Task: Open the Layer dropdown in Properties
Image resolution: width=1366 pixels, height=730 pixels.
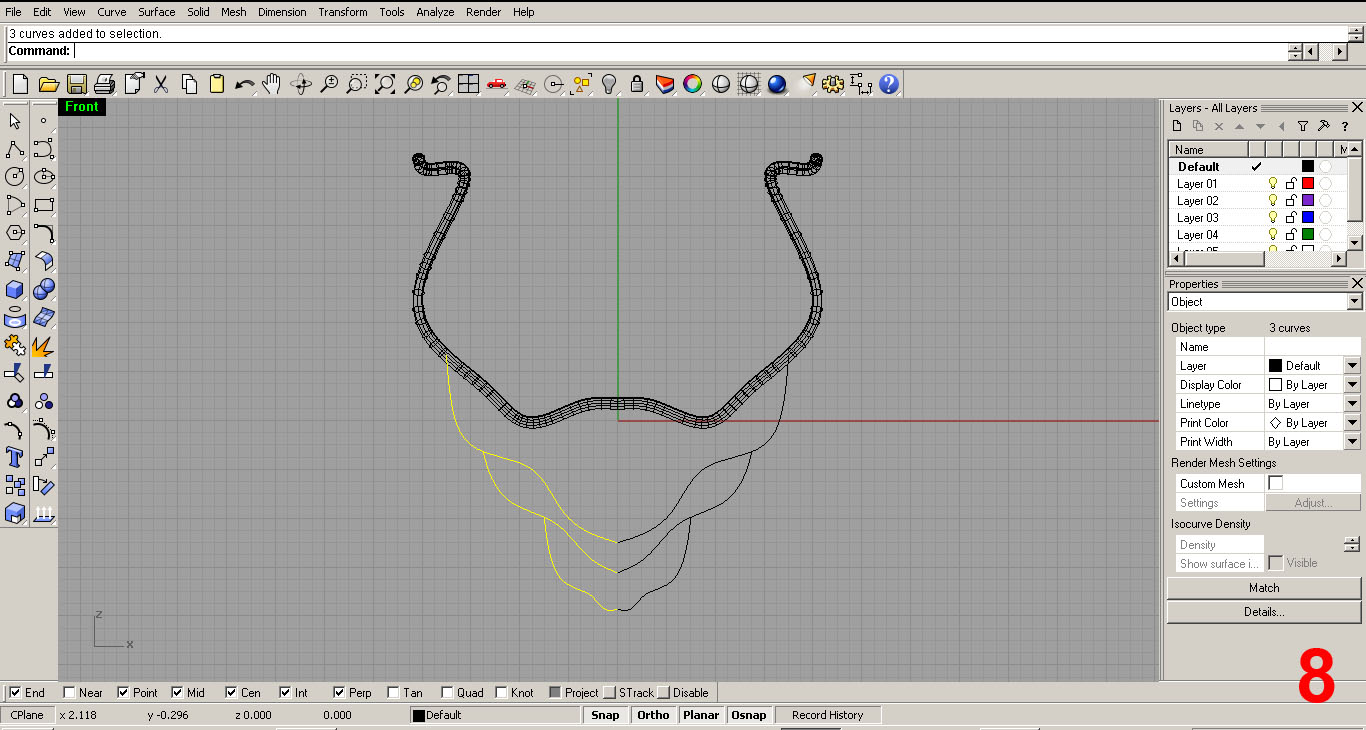Action: [1352, 366]
